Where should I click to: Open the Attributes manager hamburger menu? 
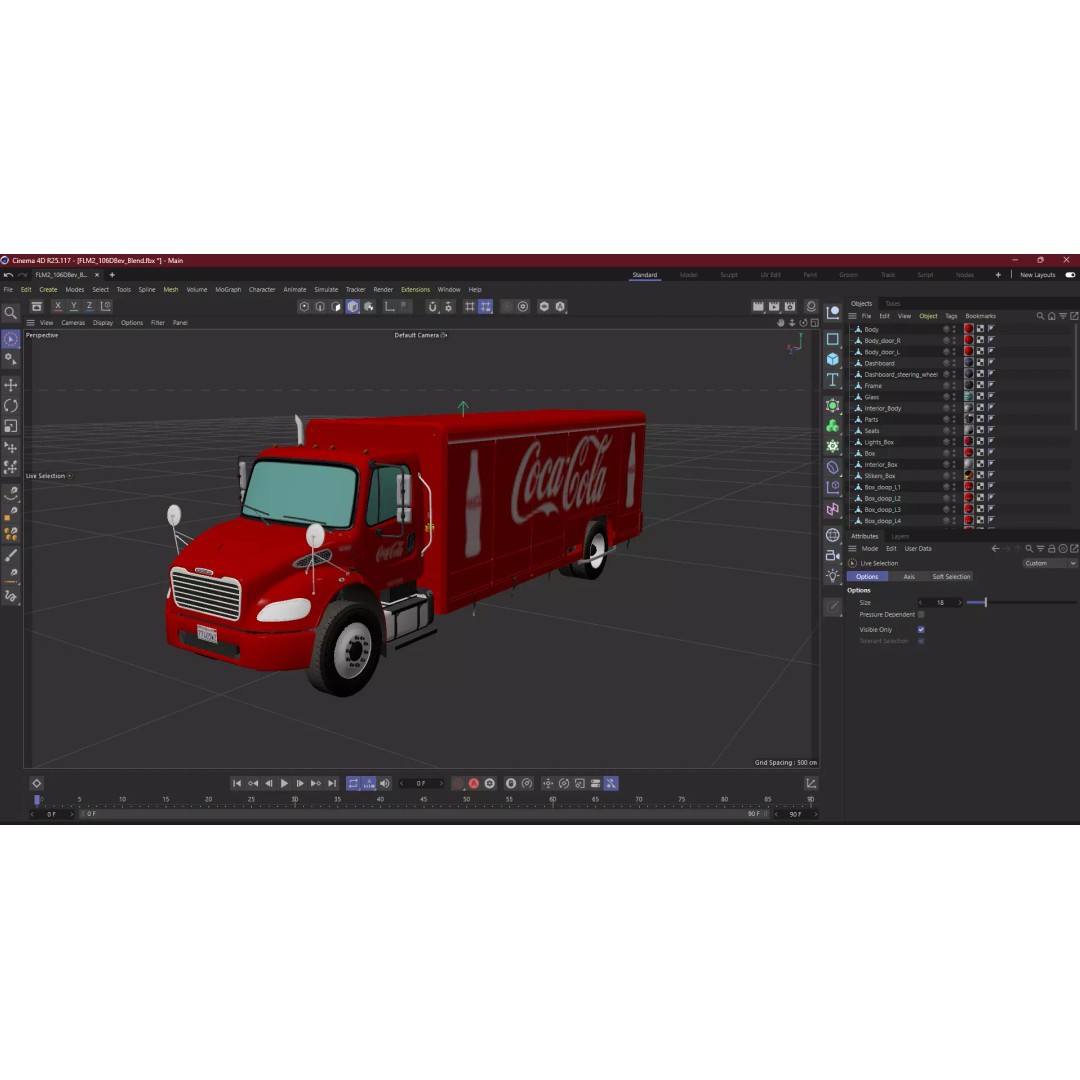[x=852, y=549]
